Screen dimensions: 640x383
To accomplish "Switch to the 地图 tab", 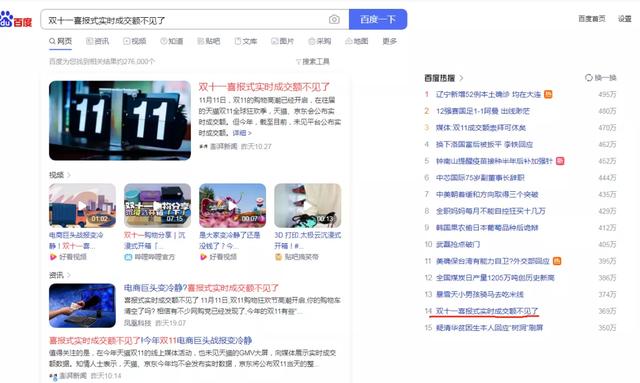I will pos(357,41).
